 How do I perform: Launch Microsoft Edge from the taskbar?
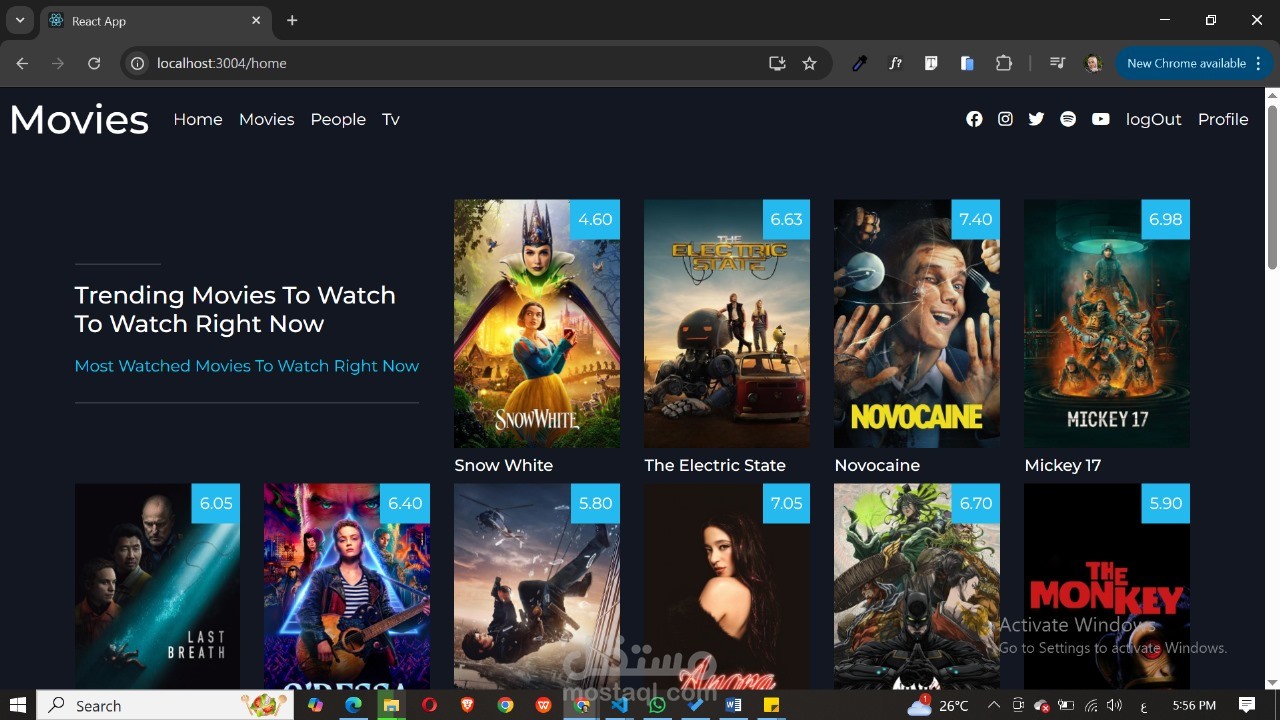pyautogui.click(x=353, y=705)
